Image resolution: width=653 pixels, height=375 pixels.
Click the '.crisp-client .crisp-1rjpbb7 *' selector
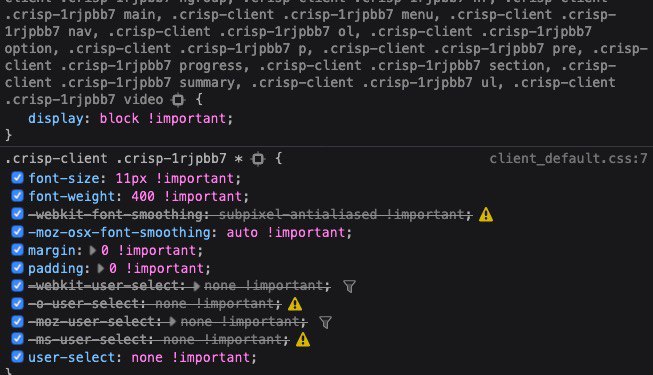pyautogui.click(x=124, y=159)
